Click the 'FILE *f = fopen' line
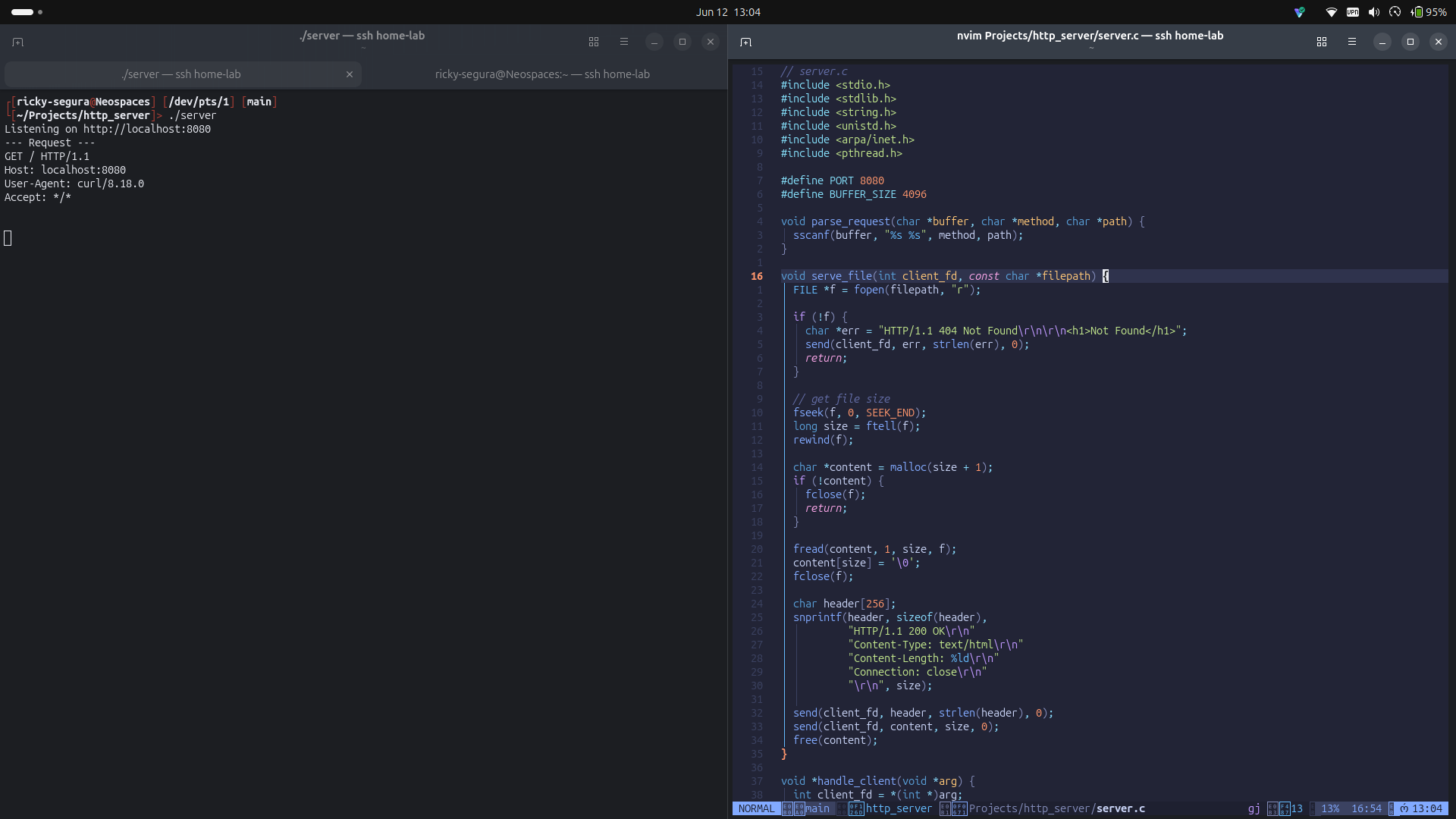The image size is (1456, 819). click(x=887, y=290)
